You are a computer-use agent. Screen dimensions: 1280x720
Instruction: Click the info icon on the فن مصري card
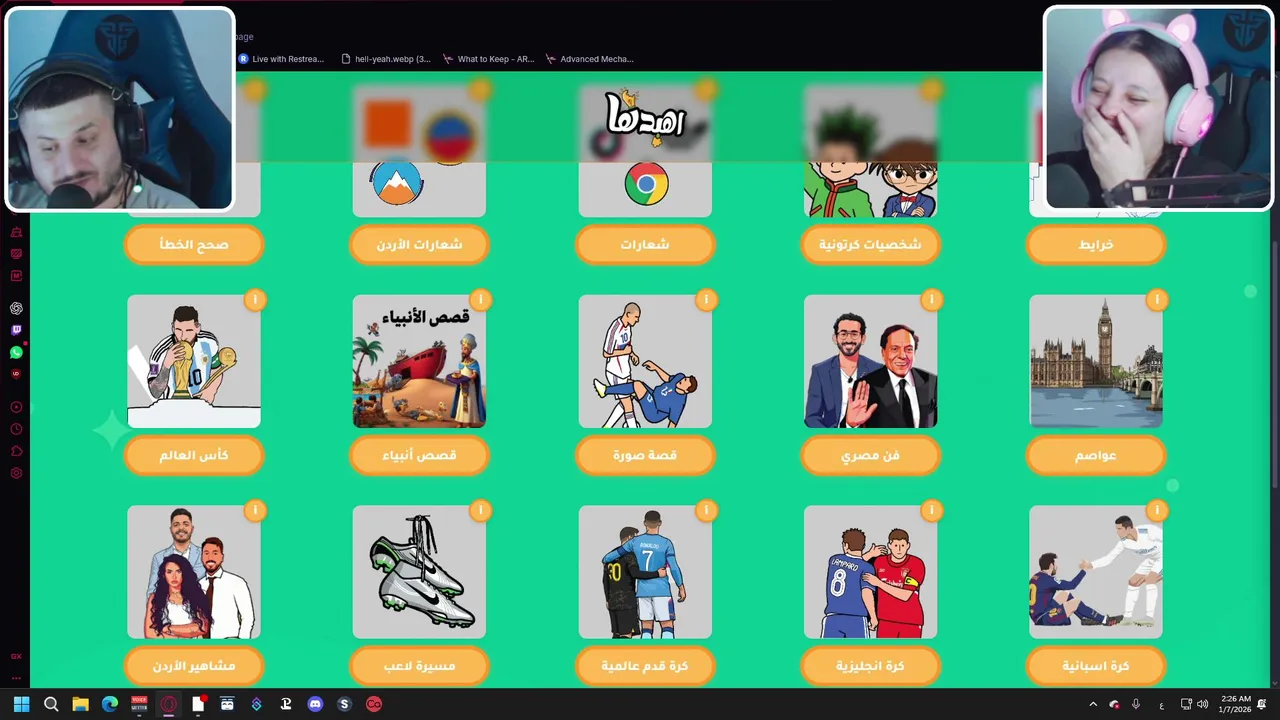932,299
